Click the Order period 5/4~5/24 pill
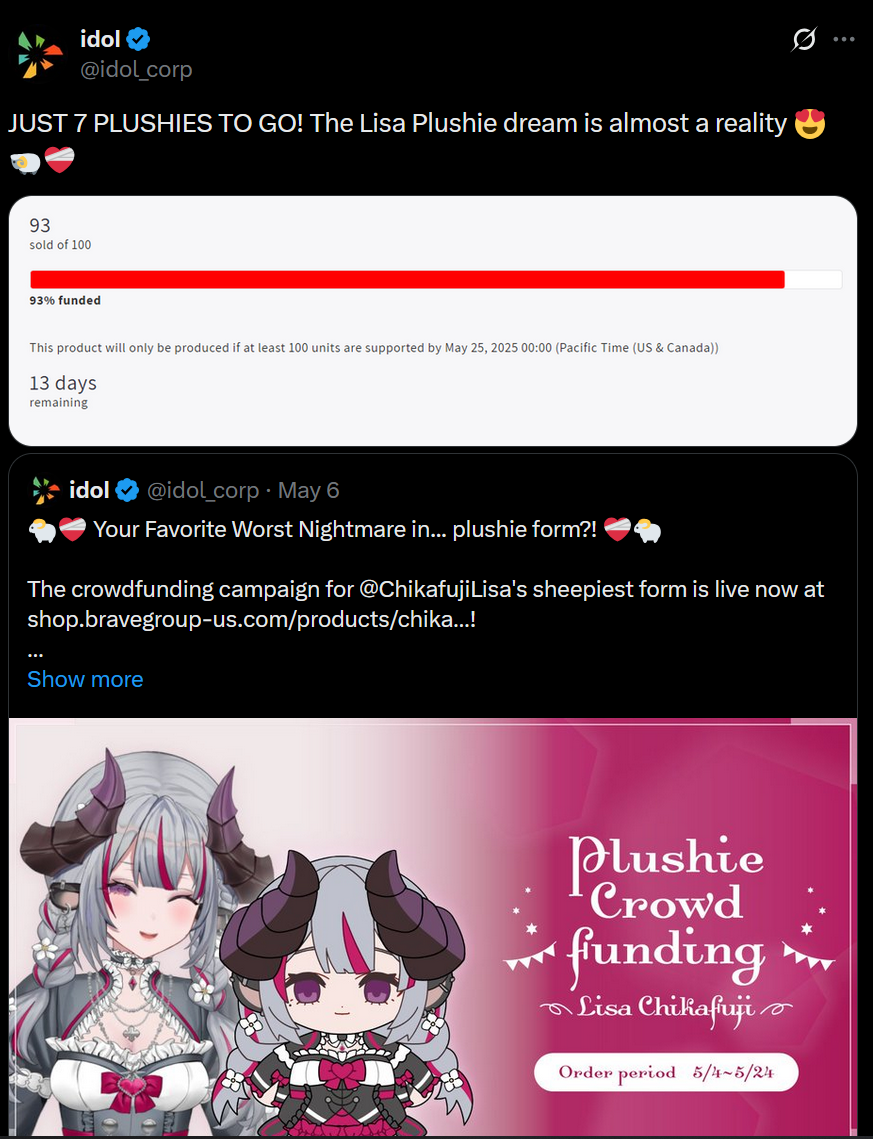 click(666, 1072)
